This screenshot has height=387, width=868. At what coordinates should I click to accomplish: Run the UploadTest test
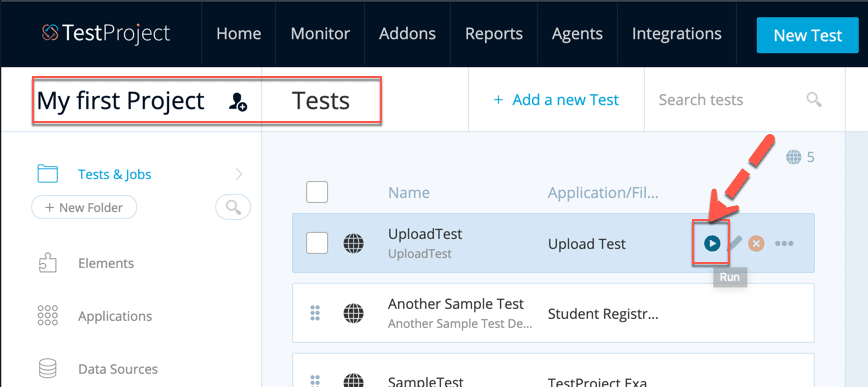coord(712,243)
